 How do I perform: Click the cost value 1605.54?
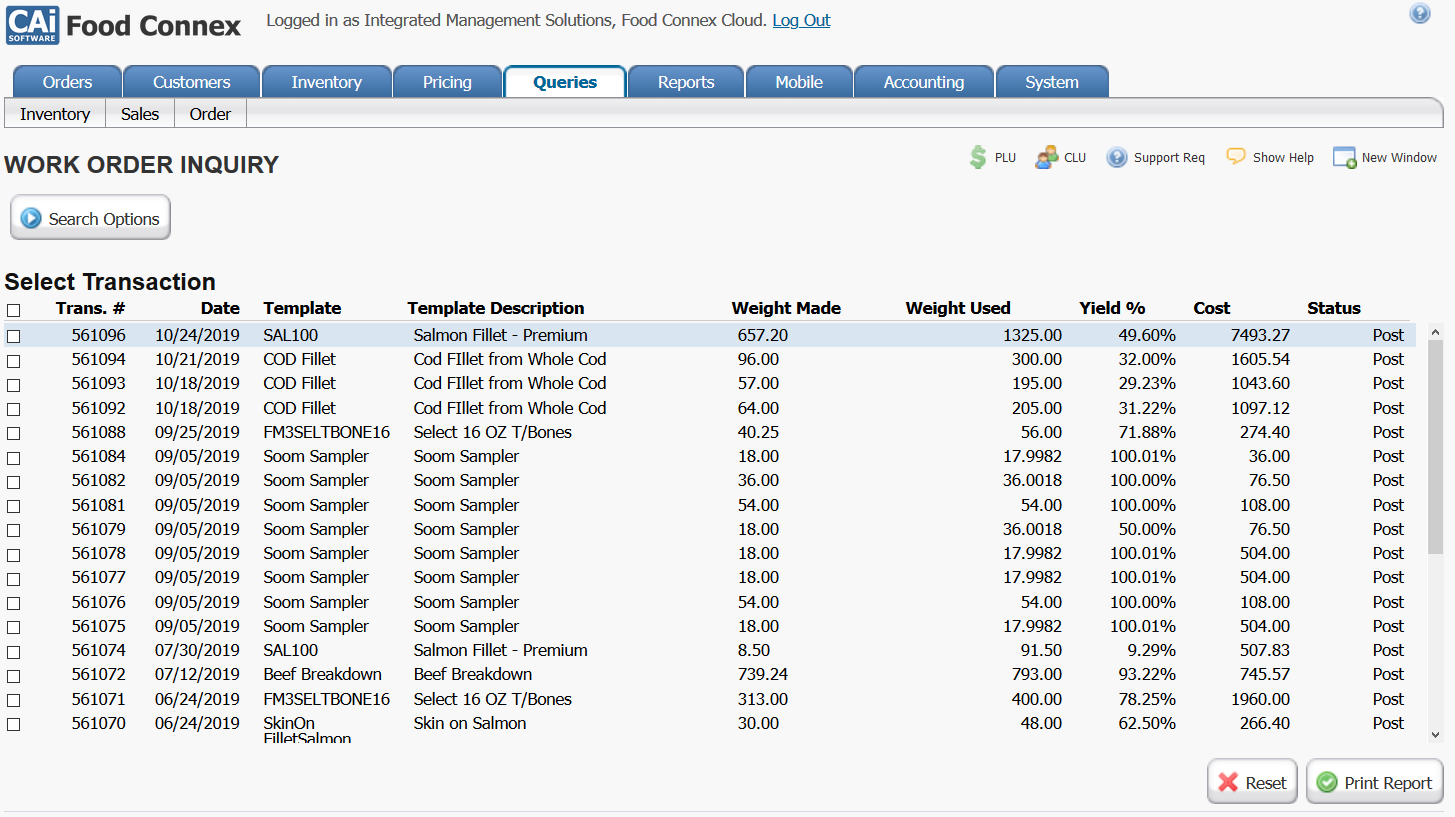(1260, 359)
